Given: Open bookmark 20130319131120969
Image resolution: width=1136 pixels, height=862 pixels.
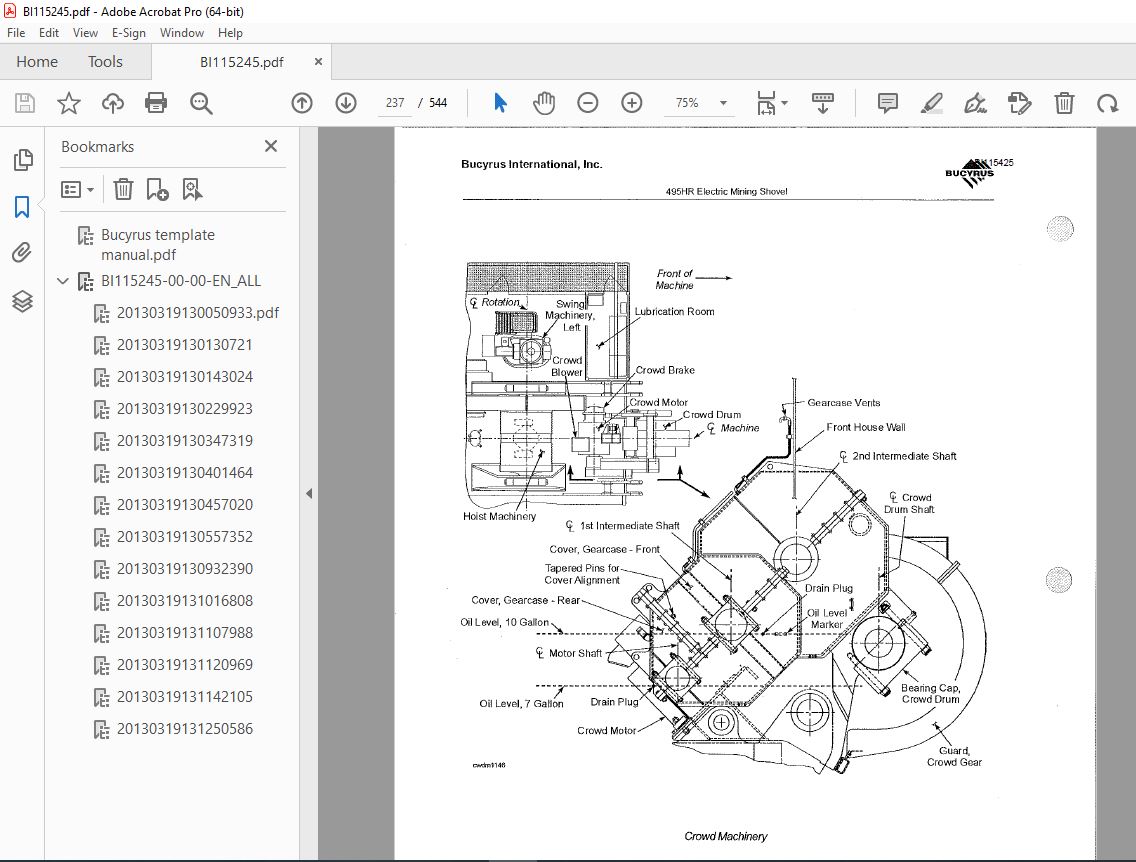Looking at the screenshot, I should [185, 665].
